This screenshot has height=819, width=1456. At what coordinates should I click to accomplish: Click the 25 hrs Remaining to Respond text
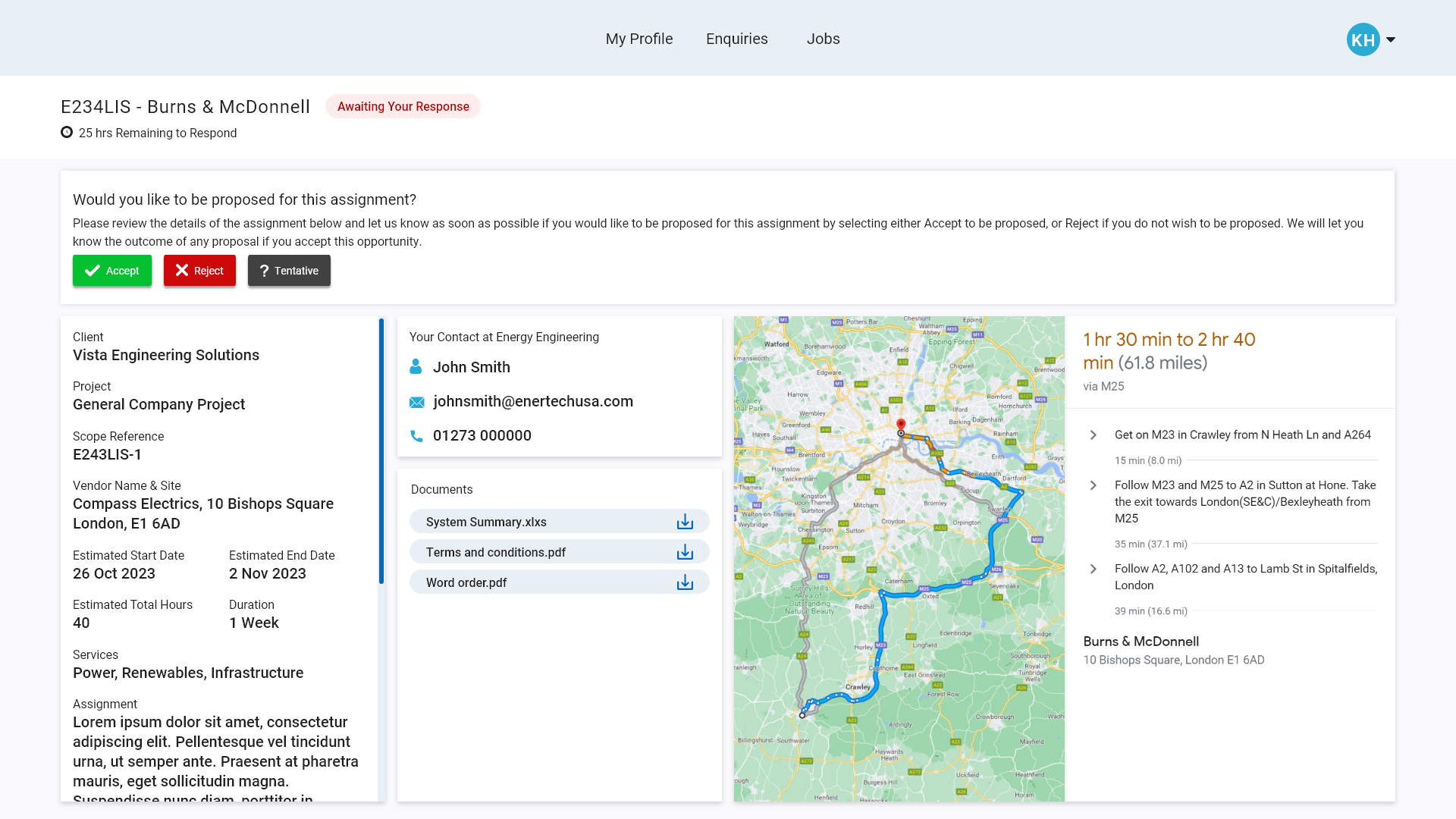point(158,133)
